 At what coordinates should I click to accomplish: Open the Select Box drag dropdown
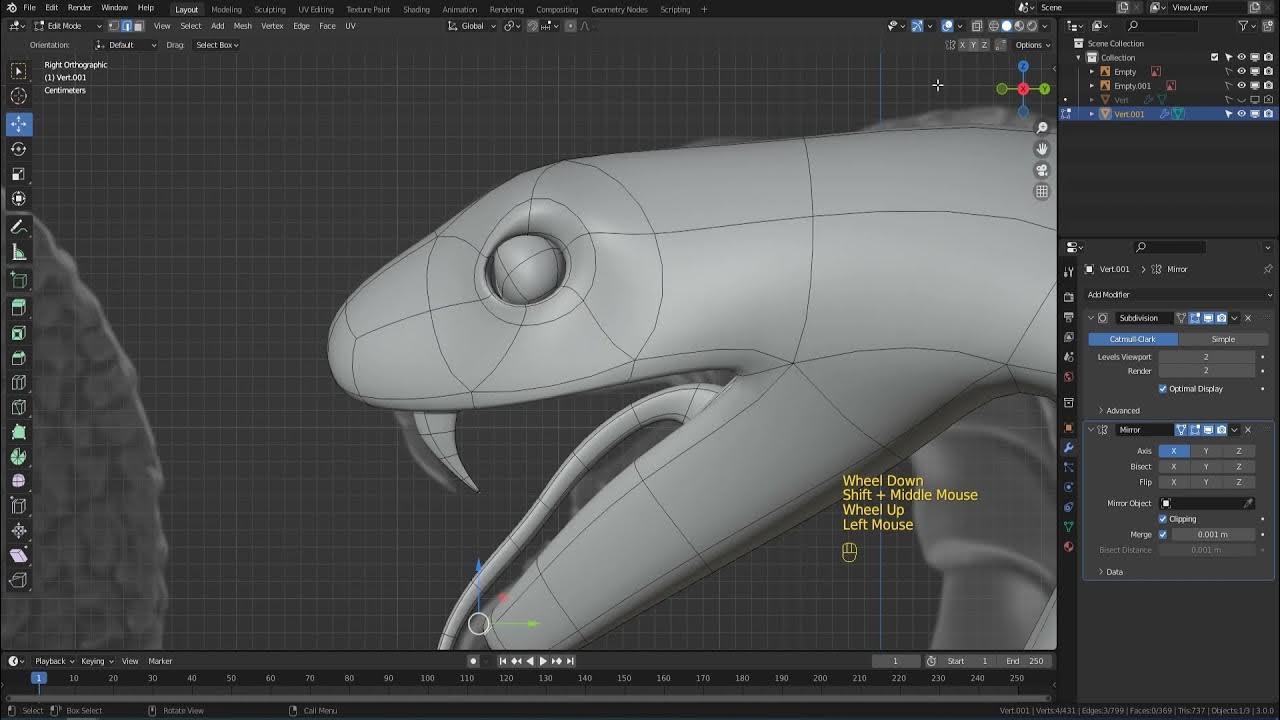217,45
